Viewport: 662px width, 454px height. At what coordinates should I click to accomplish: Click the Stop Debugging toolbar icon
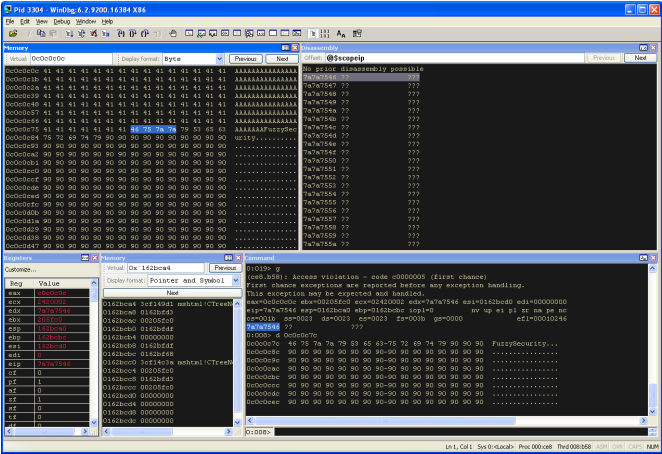(92, 33)
